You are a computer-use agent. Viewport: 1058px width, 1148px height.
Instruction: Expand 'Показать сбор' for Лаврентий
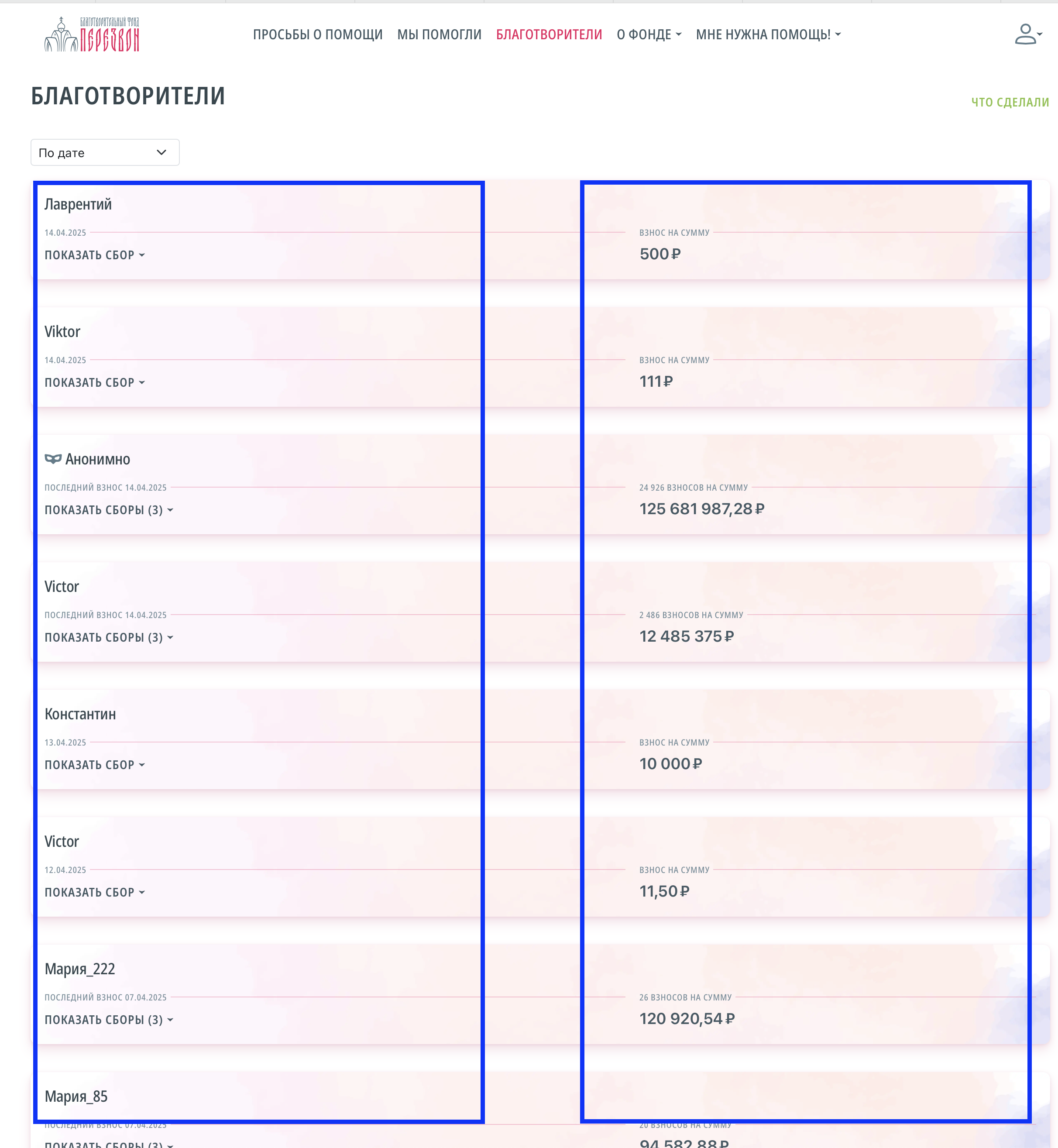pyautogui.click(x=94, y=255)
